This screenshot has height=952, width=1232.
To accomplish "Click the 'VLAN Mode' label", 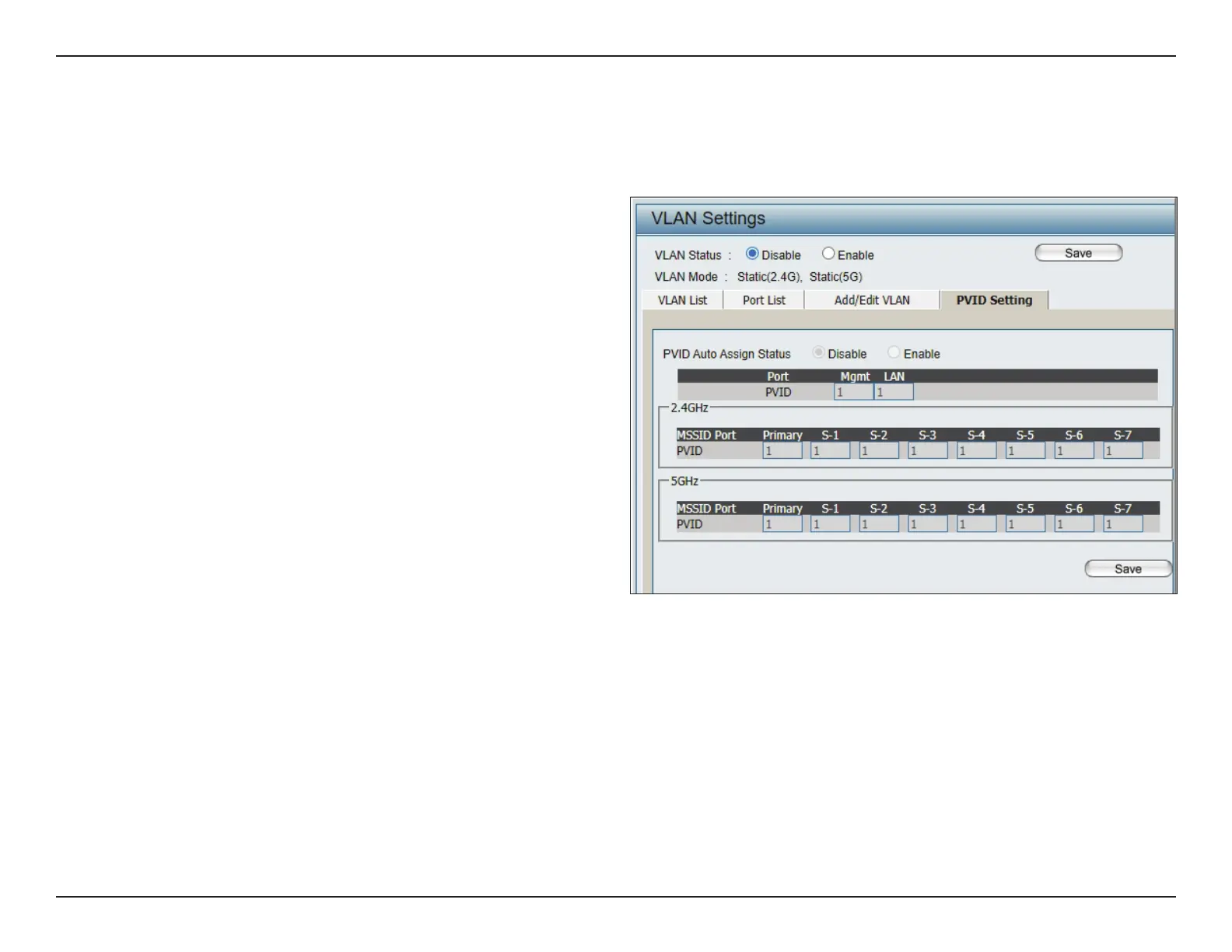I will click(686, 277).
